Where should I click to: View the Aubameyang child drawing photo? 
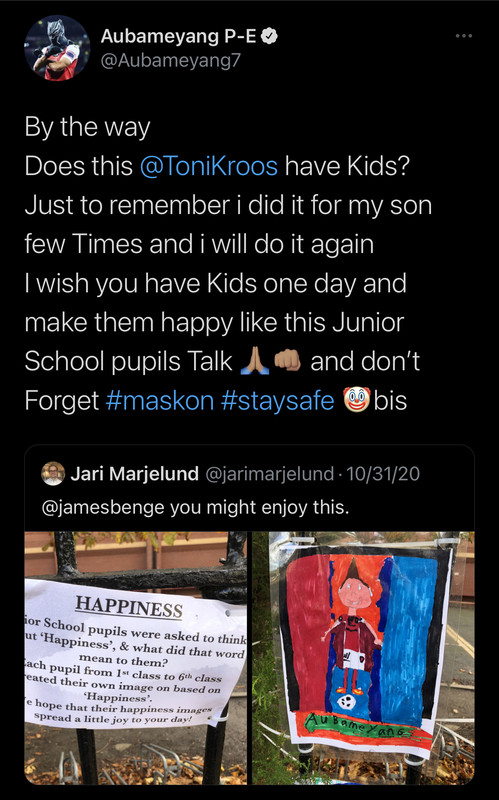pos(363,658)
